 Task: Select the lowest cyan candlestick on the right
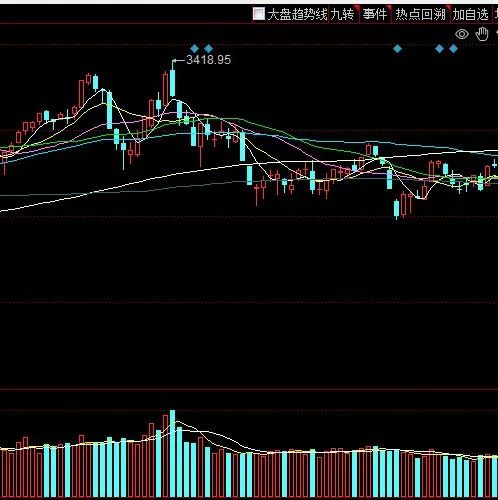[x=396, y=209]
